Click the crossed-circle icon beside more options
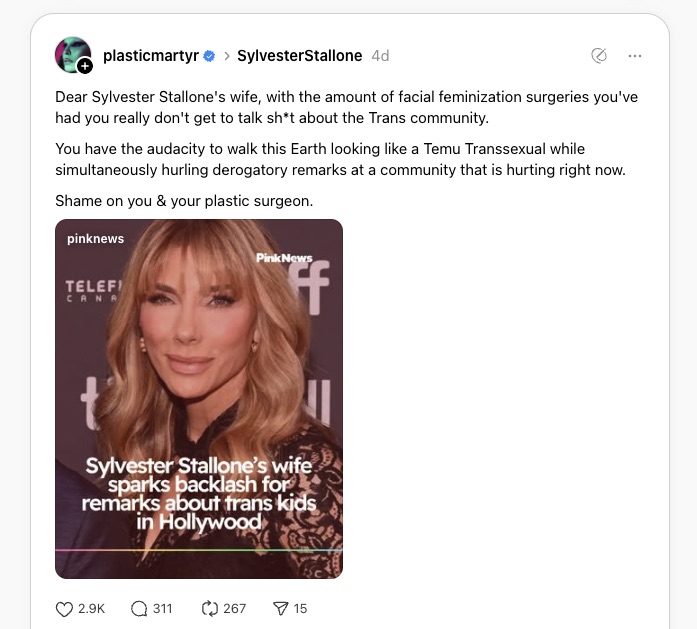Viewport: 697px width, 629px height. pos(599,56)
